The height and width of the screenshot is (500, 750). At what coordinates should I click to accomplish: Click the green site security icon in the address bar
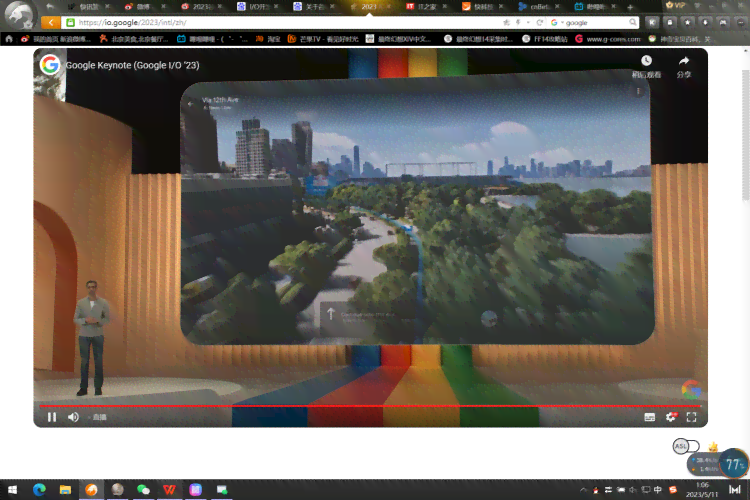(70, 22)
